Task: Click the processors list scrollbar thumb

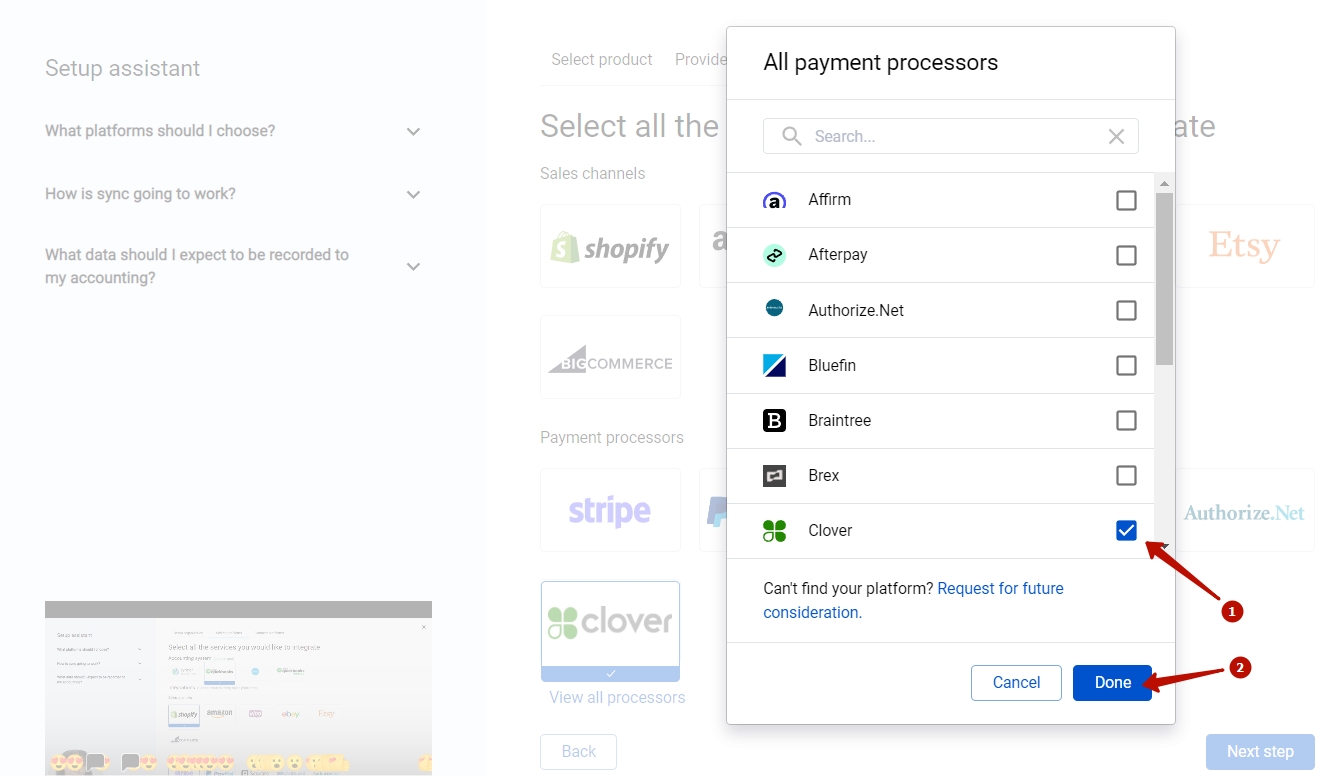Action: (1164, 279)
